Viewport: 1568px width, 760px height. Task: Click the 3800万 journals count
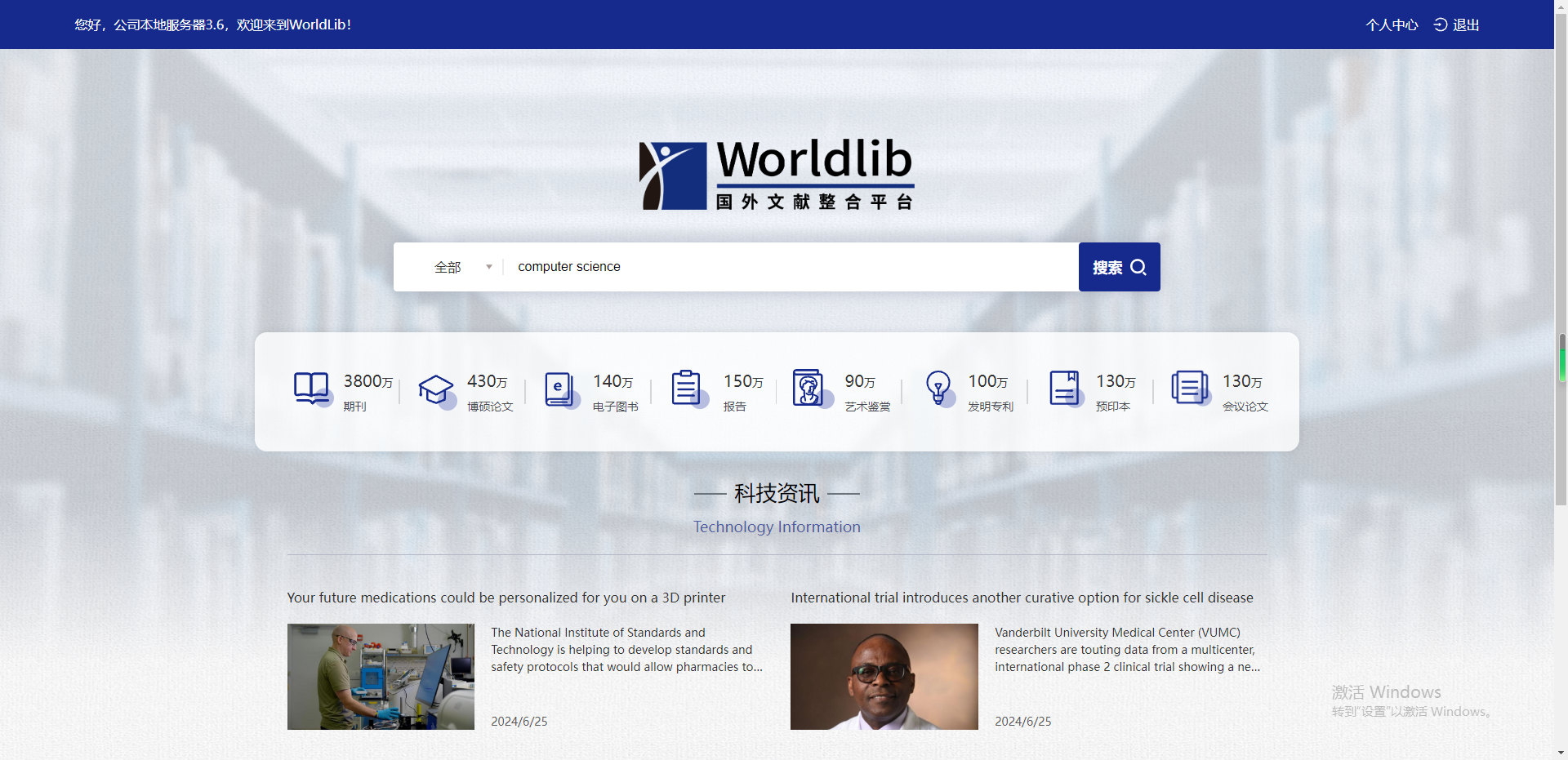click(368, 381)
